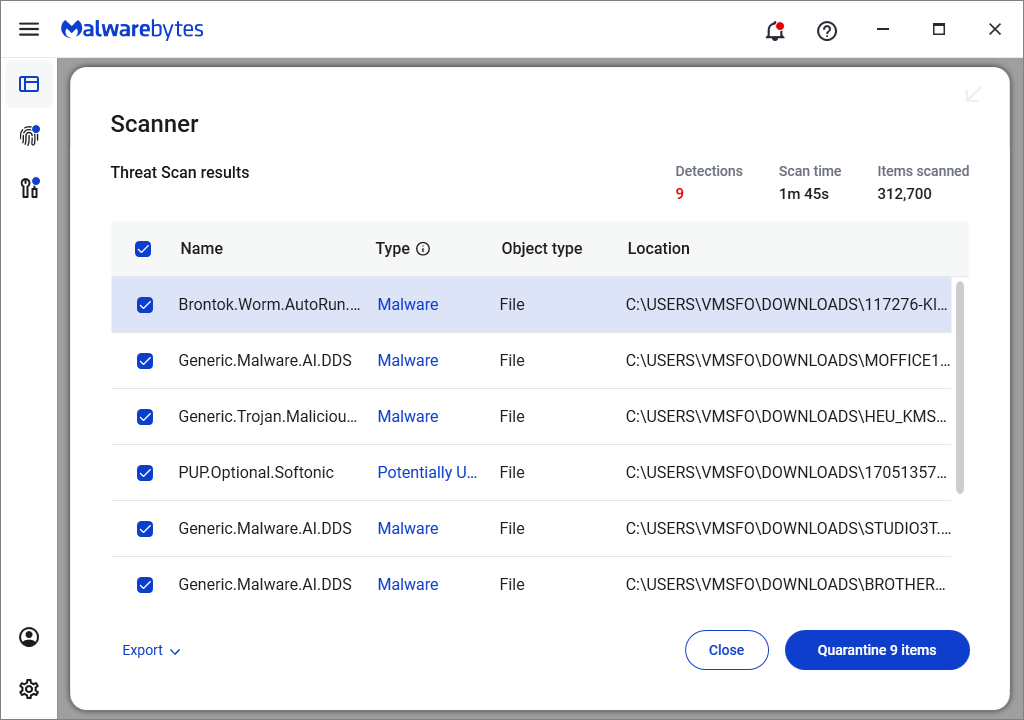Expand the Export dropdown

coord(151,650)
